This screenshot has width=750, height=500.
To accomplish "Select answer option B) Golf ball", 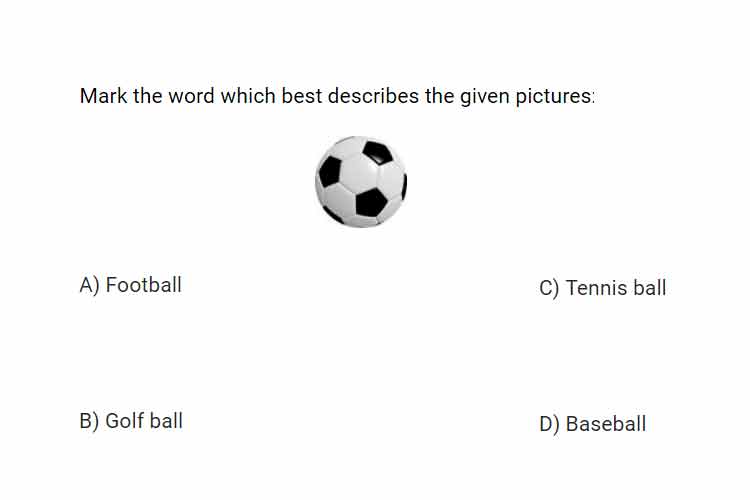I will click(x=131, y=421).
